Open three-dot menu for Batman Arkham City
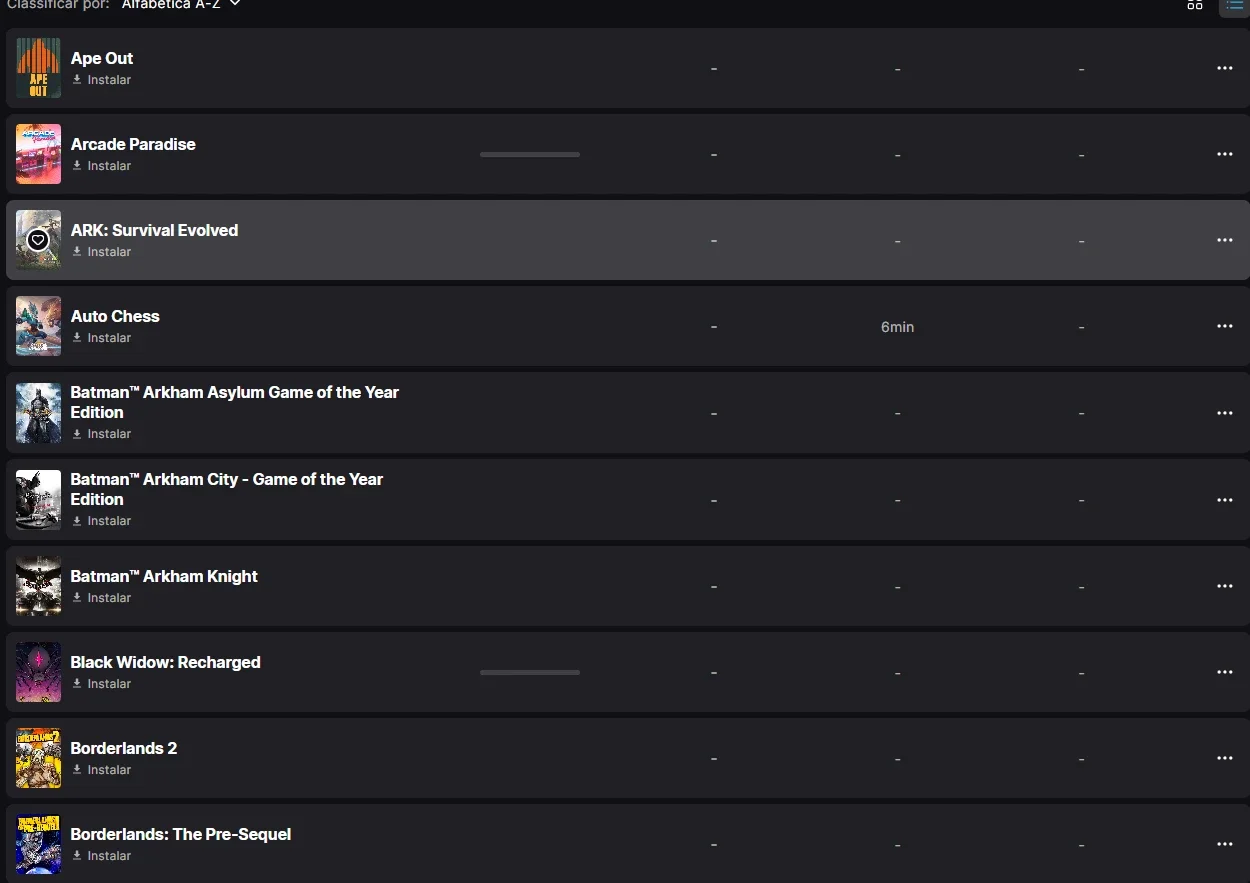This screenshot has height=883, width=1250. pos(1225,500)
